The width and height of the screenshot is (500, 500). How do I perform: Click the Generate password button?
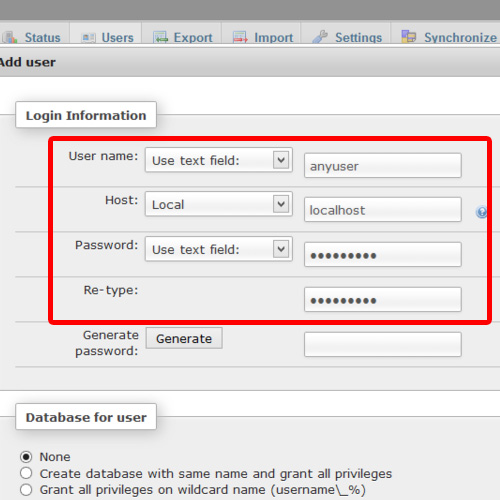coord(184,338)
